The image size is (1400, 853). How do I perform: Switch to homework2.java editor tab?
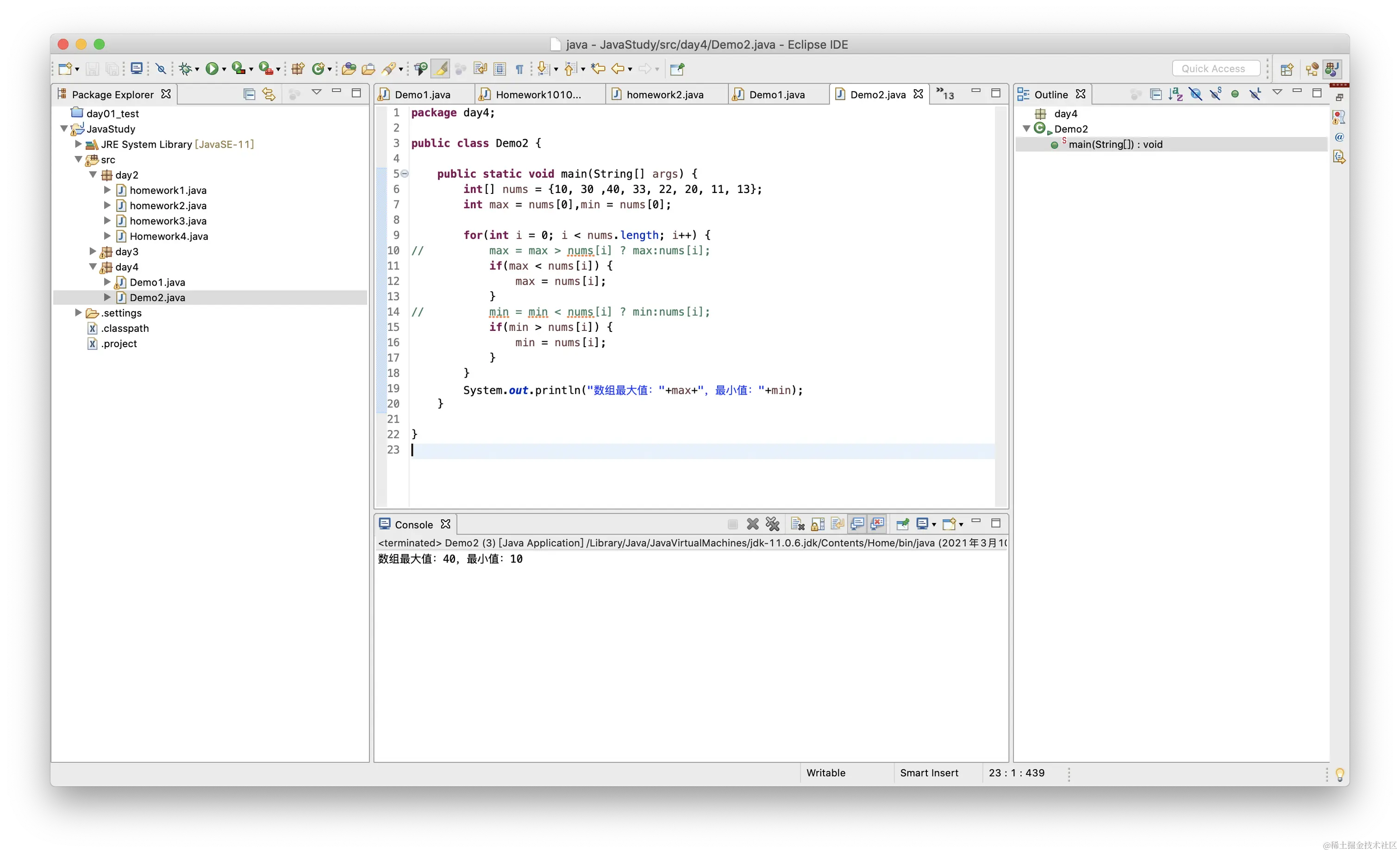coord(665,94)
